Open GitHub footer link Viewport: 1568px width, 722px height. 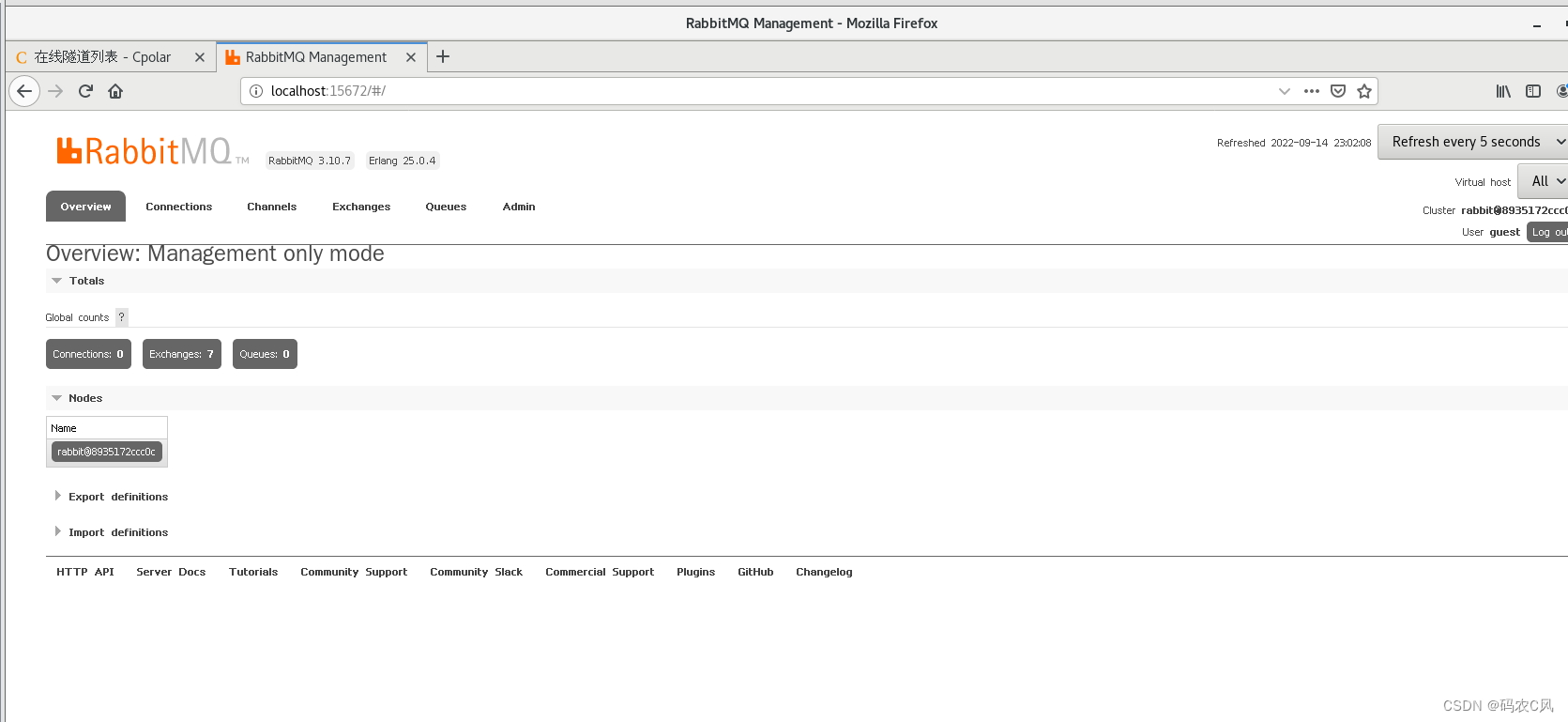click(755, 572)
